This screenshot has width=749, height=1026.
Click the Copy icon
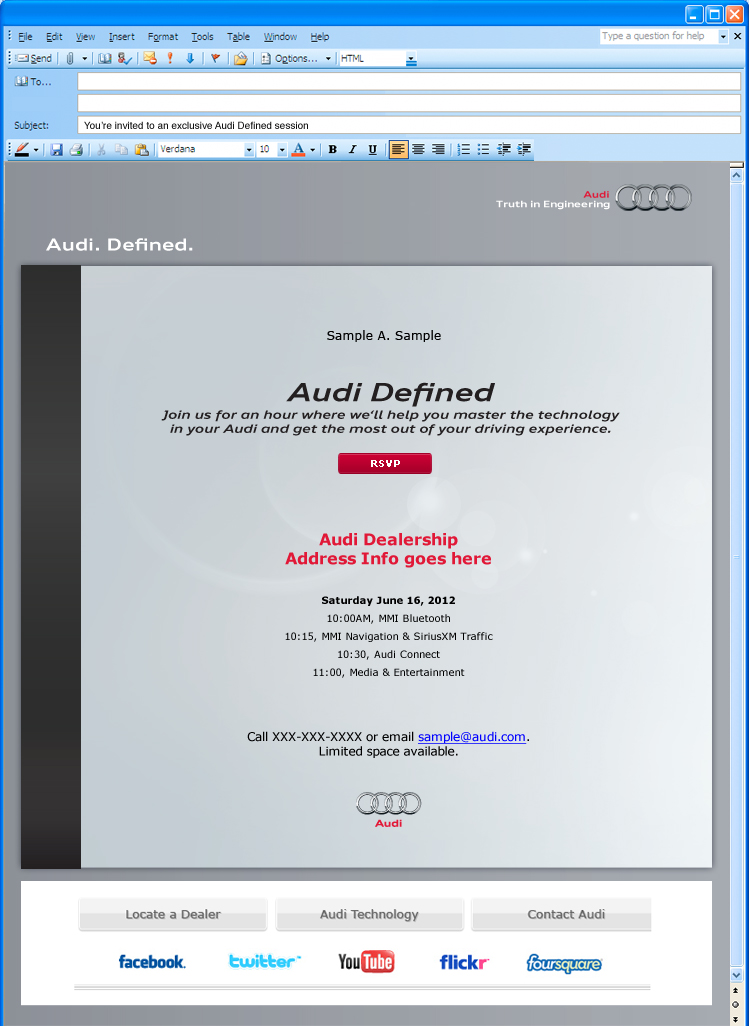click(x=121, y=149)
